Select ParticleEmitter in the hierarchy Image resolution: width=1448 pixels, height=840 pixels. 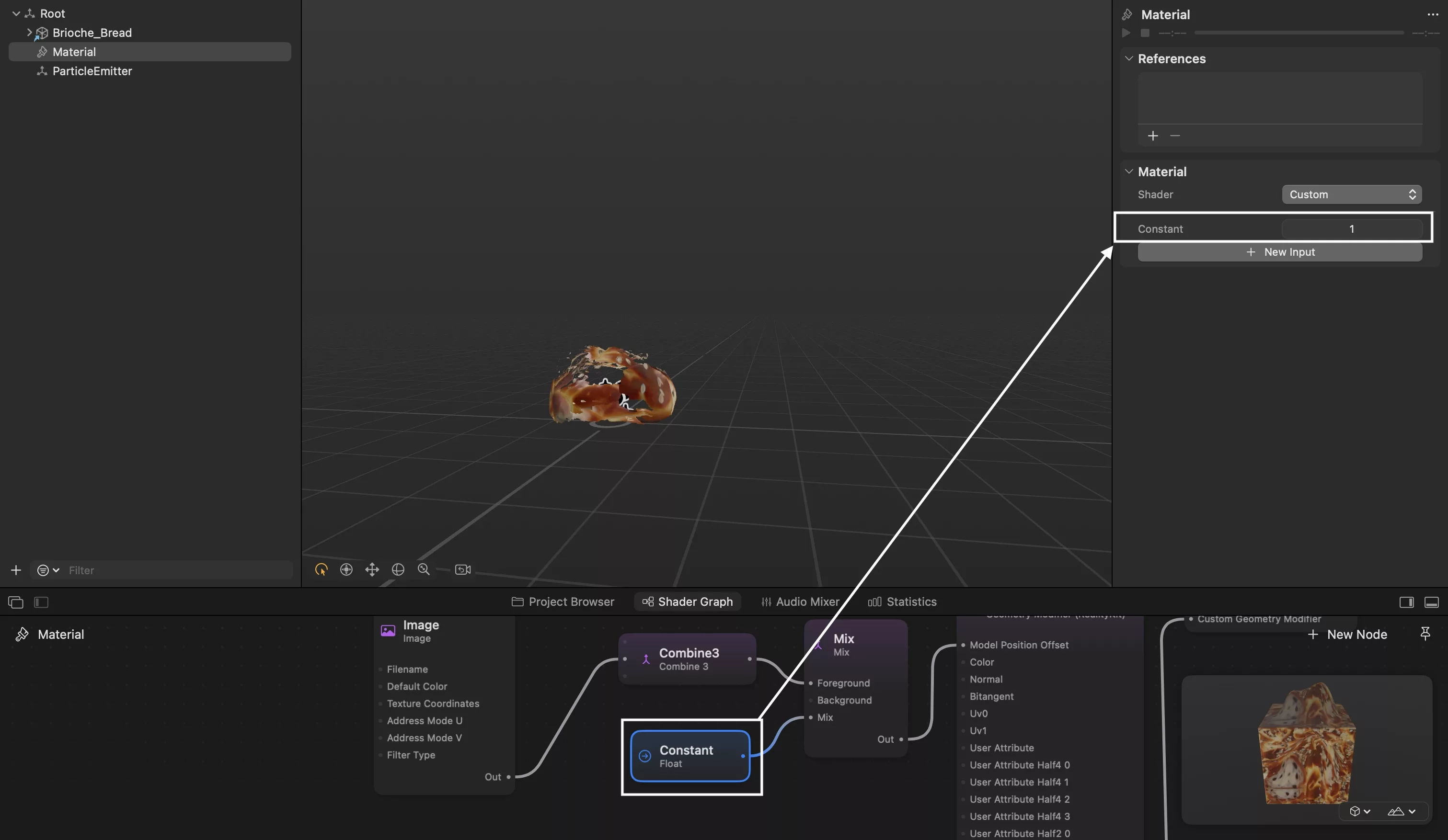(x=92, y=71)
